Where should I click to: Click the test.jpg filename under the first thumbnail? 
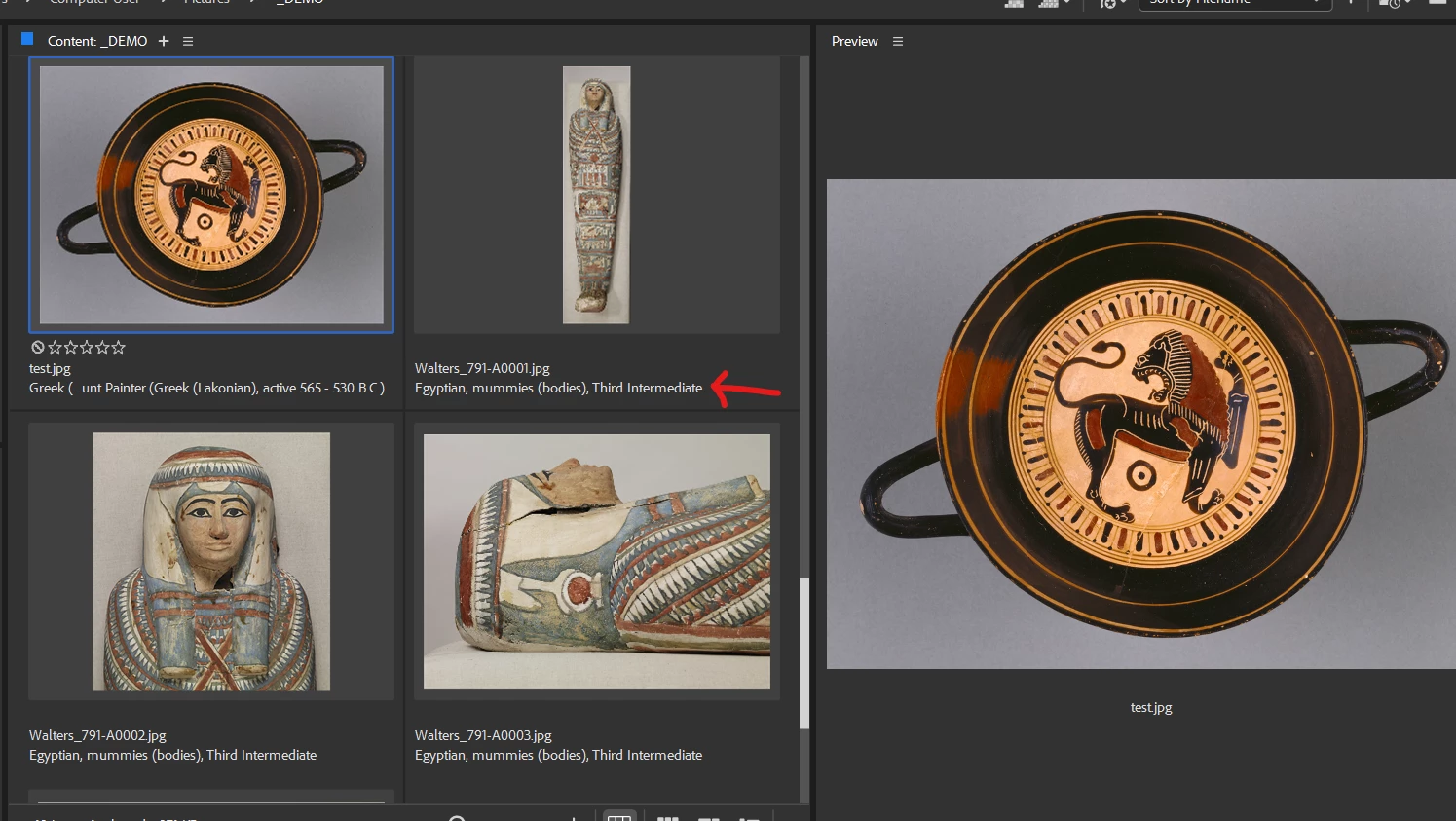coord(50,368)
